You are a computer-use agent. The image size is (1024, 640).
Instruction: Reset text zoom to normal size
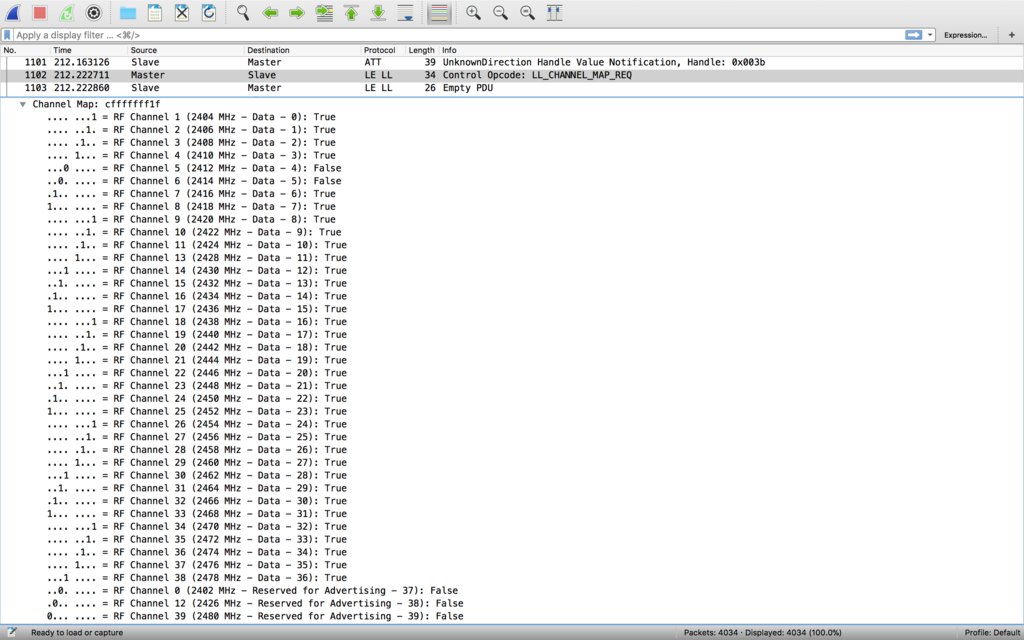[528, 12]
